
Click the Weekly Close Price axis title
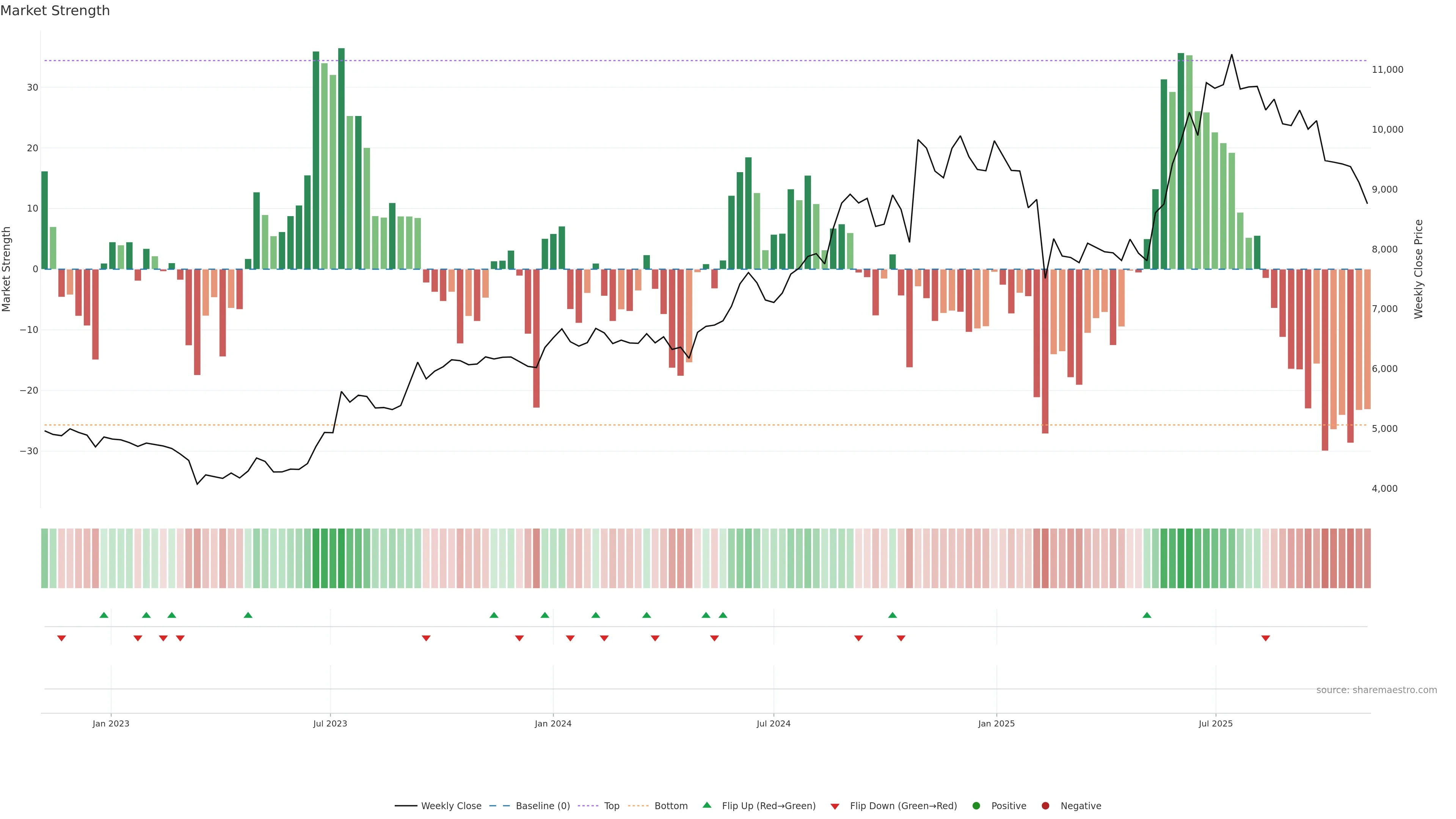[x=1418, y=269]
